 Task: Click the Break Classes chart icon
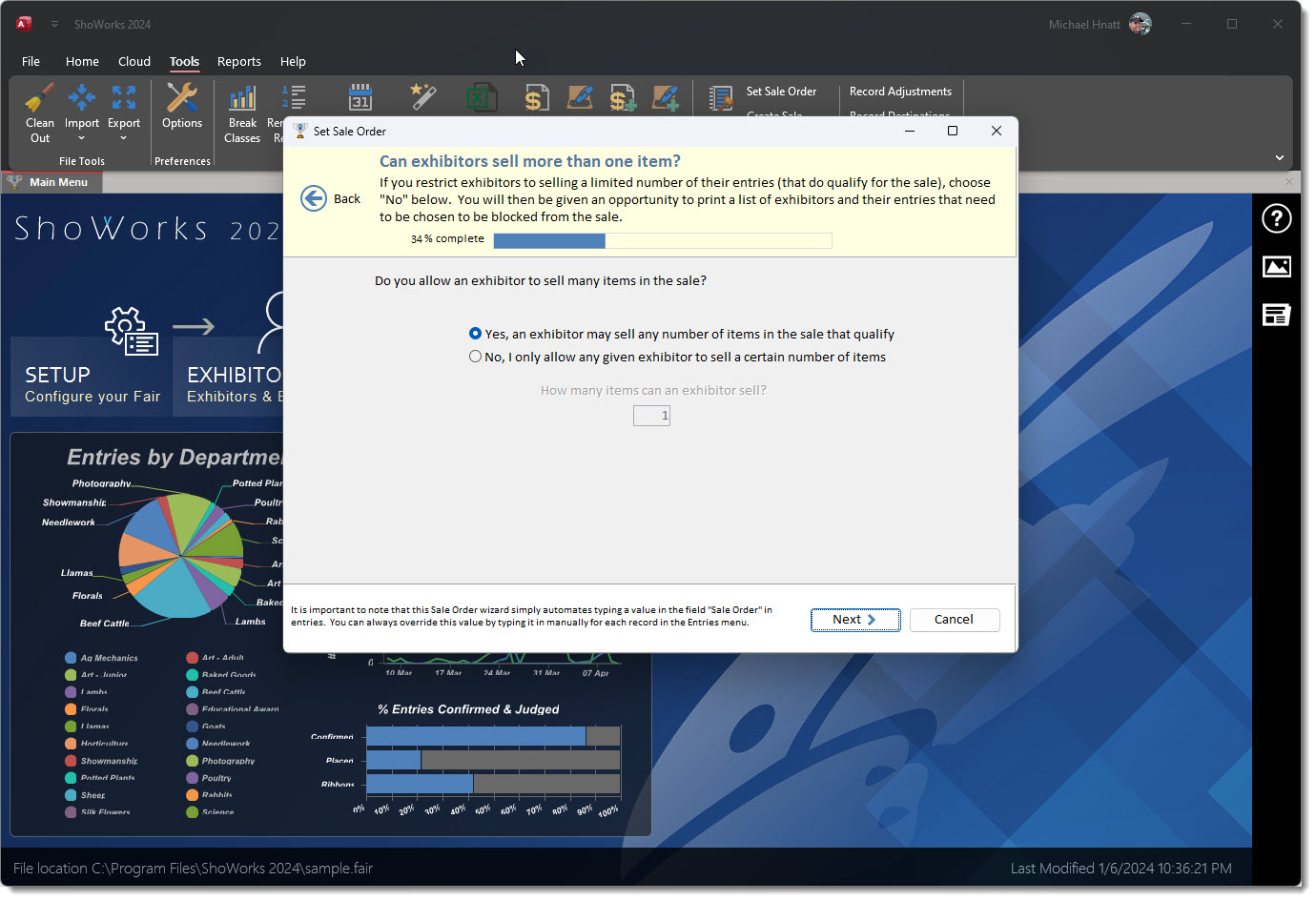242,98
